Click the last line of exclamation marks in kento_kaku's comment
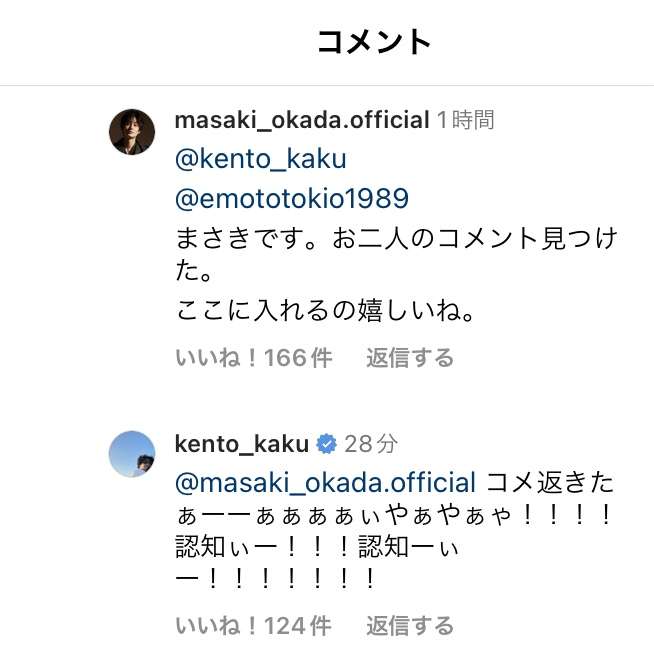The height and width of the screenshot is (657, 654). pos(276,579)
